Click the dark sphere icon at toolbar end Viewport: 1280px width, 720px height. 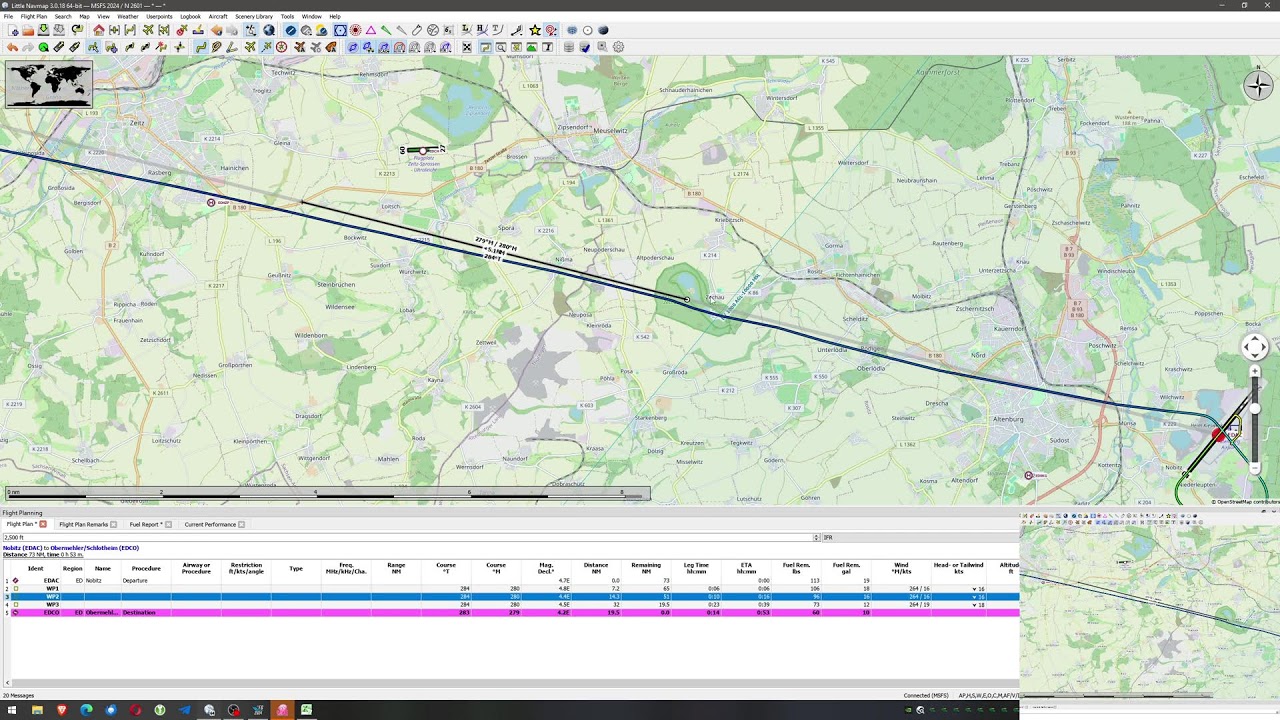click(603, 30)
